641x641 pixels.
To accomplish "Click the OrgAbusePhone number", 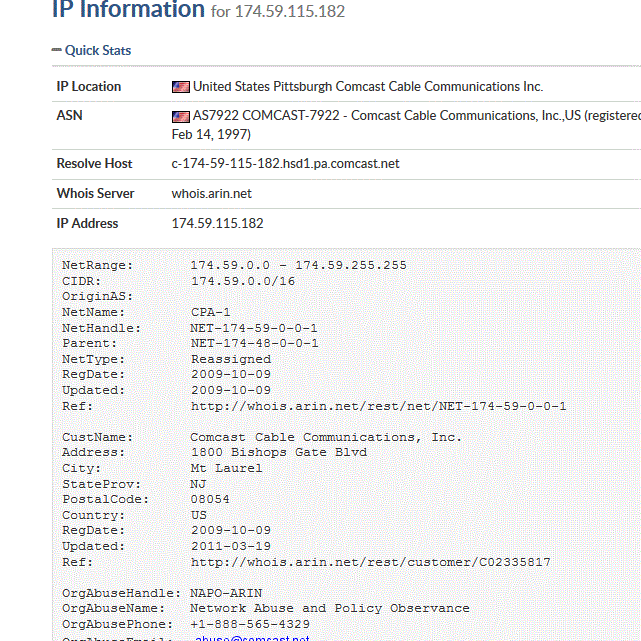I will 250,624.
